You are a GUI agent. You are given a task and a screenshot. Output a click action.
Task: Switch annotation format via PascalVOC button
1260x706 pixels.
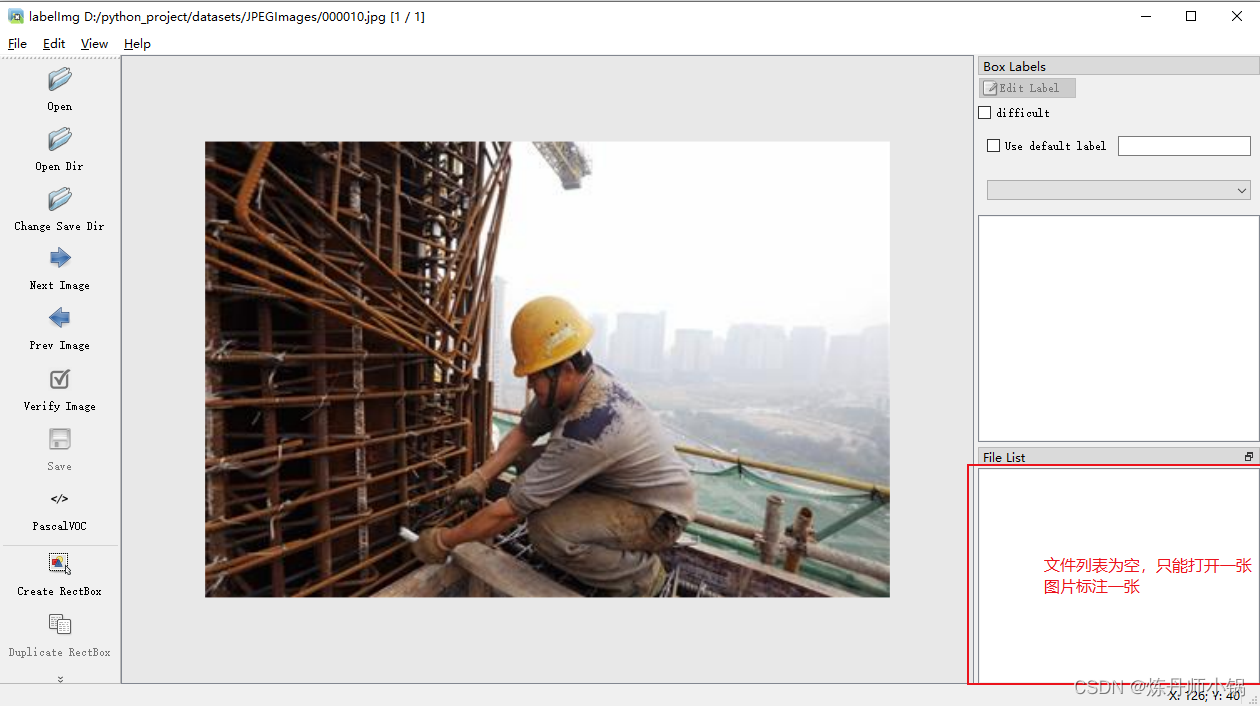[x=58, y=510]
